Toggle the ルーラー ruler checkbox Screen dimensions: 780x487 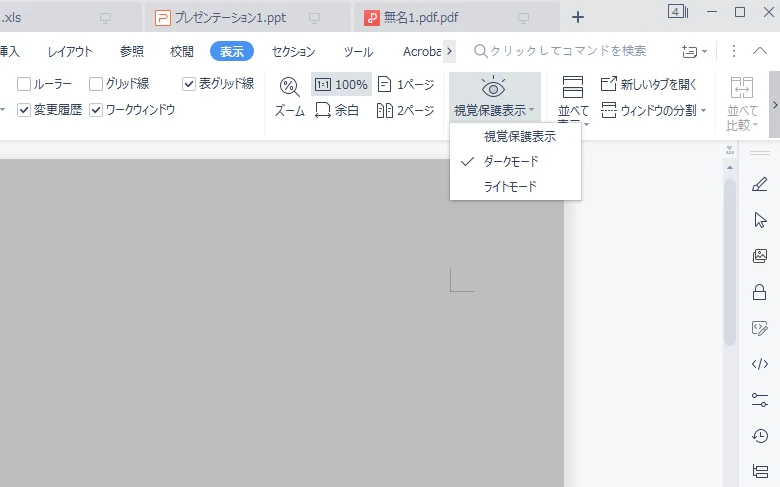click(24, 84)
